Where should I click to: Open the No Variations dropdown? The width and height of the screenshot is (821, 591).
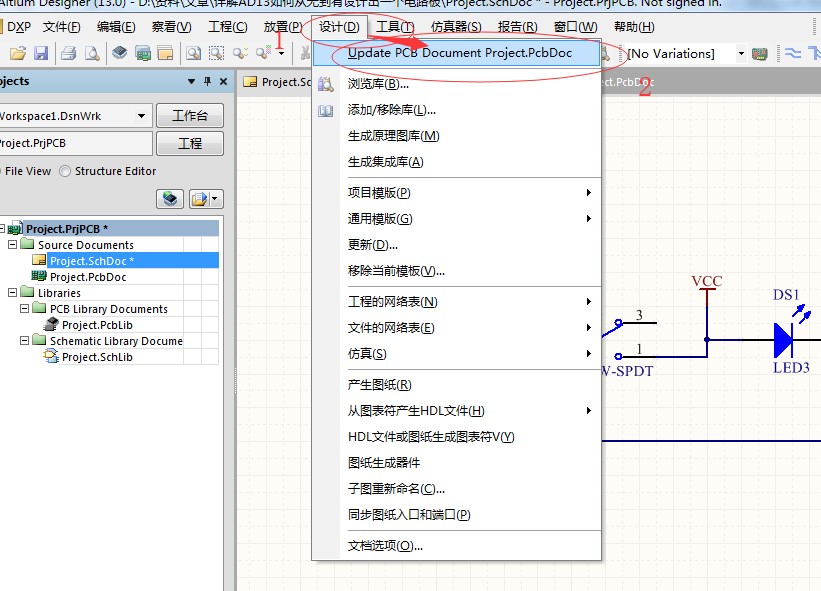742,53
